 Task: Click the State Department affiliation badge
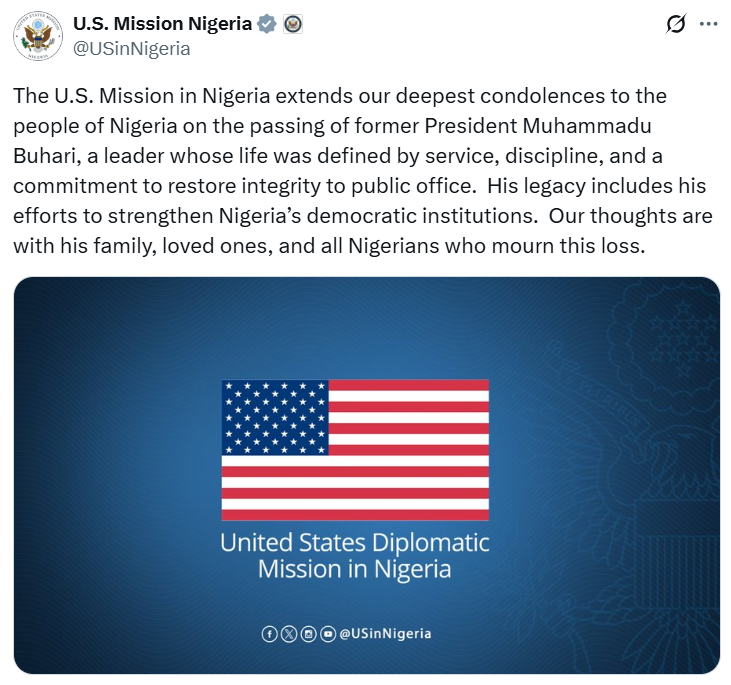point(293,24)
